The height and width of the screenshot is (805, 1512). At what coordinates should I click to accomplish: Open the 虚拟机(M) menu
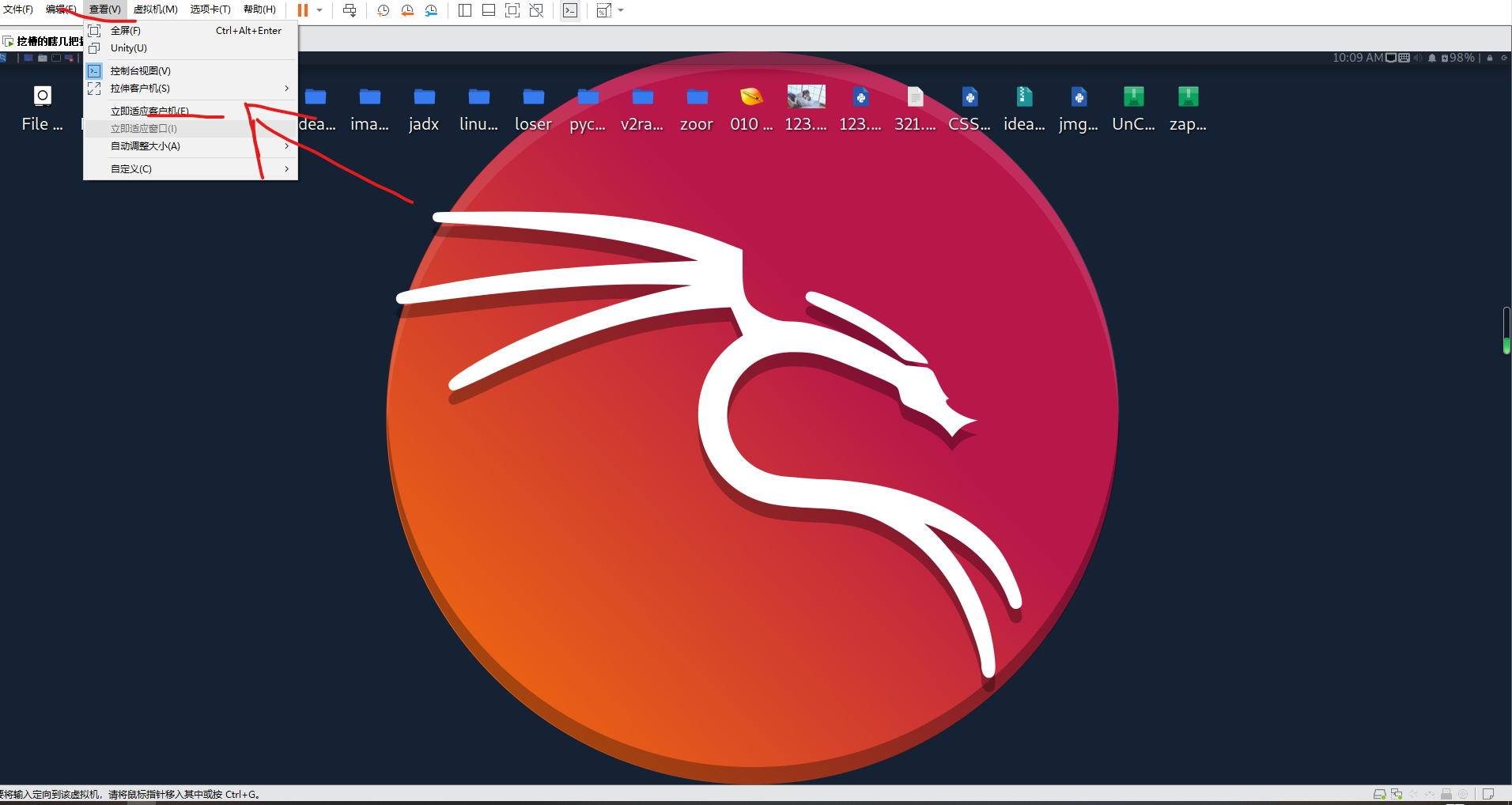pyautogui.click(x=155, y=9)
